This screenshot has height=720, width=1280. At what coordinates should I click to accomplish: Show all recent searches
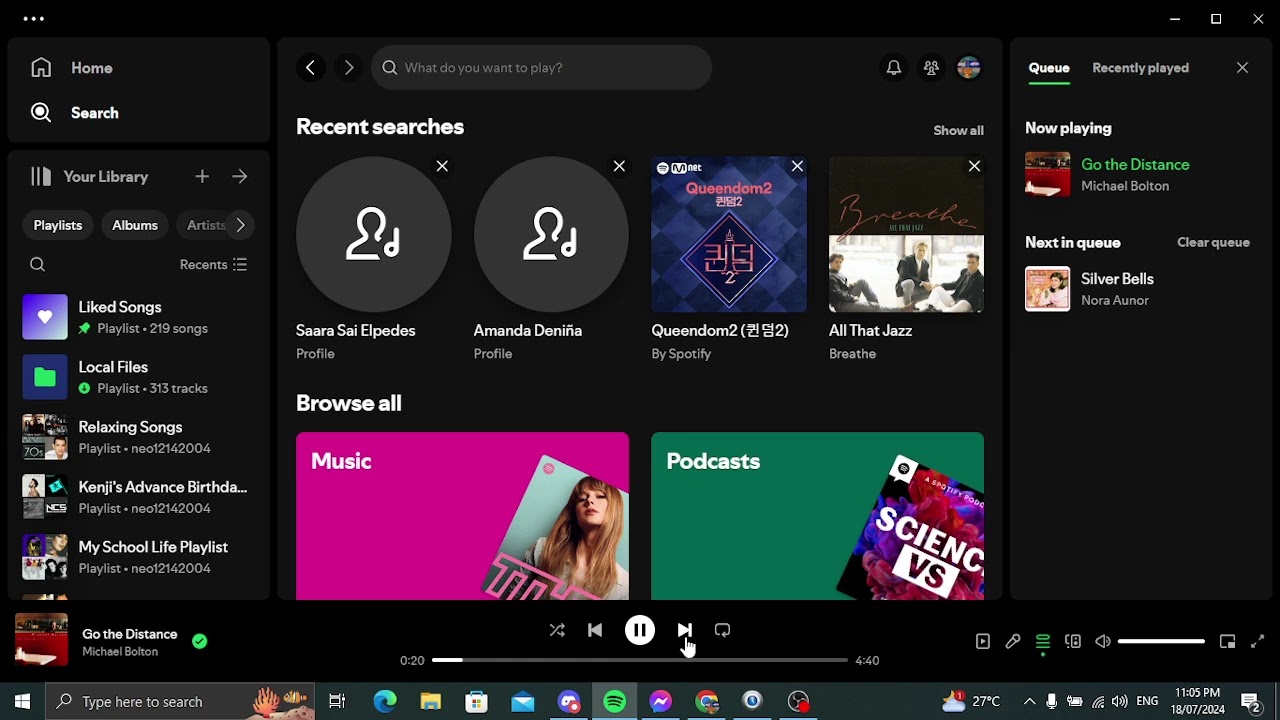click(958, 131)
